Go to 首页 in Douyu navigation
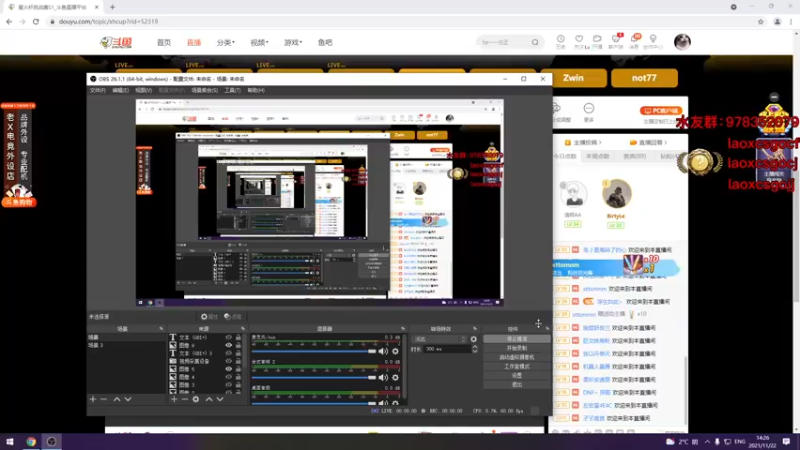800x450 pixels. [x=164, y=42]
